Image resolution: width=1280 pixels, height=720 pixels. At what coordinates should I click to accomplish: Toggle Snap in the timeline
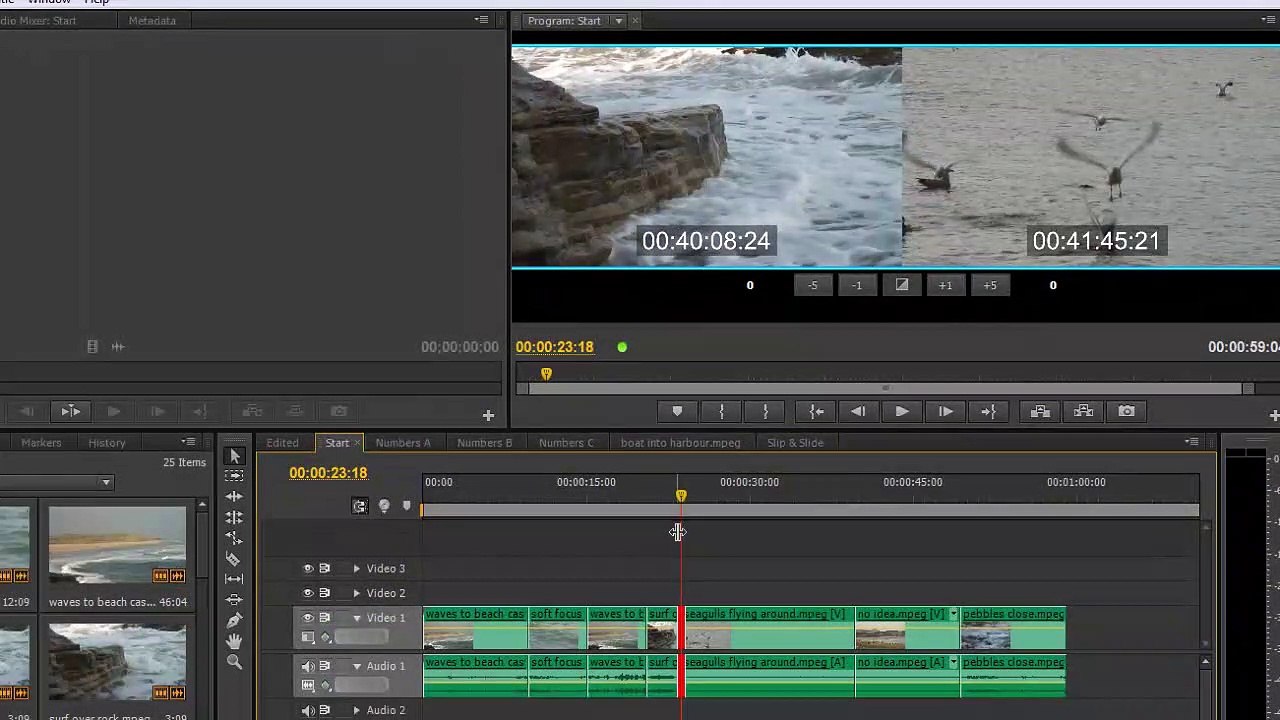point(360,506)
